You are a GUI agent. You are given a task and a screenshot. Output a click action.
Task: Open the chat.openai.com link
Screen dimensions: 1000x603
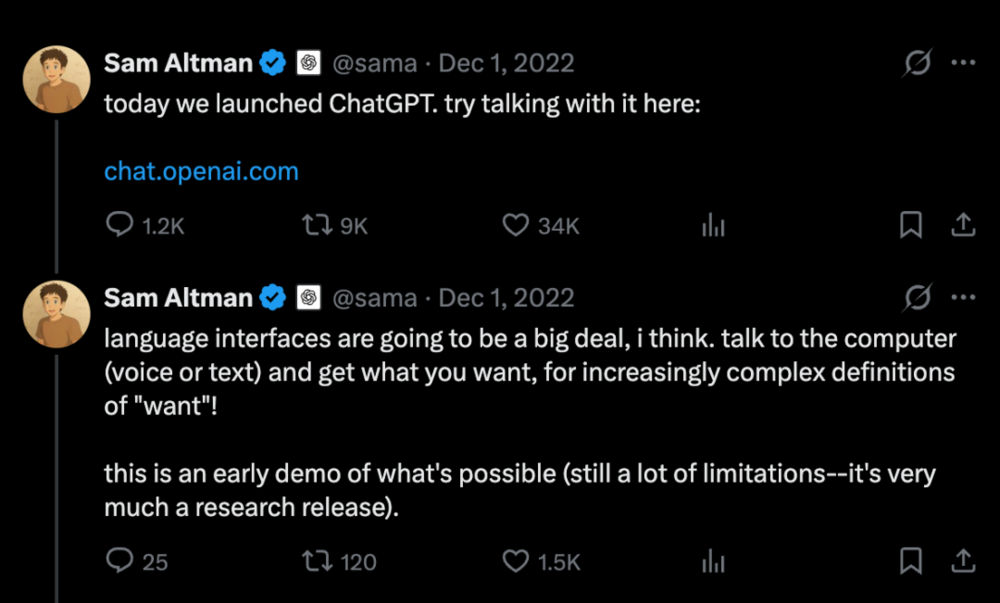(201, 171)
